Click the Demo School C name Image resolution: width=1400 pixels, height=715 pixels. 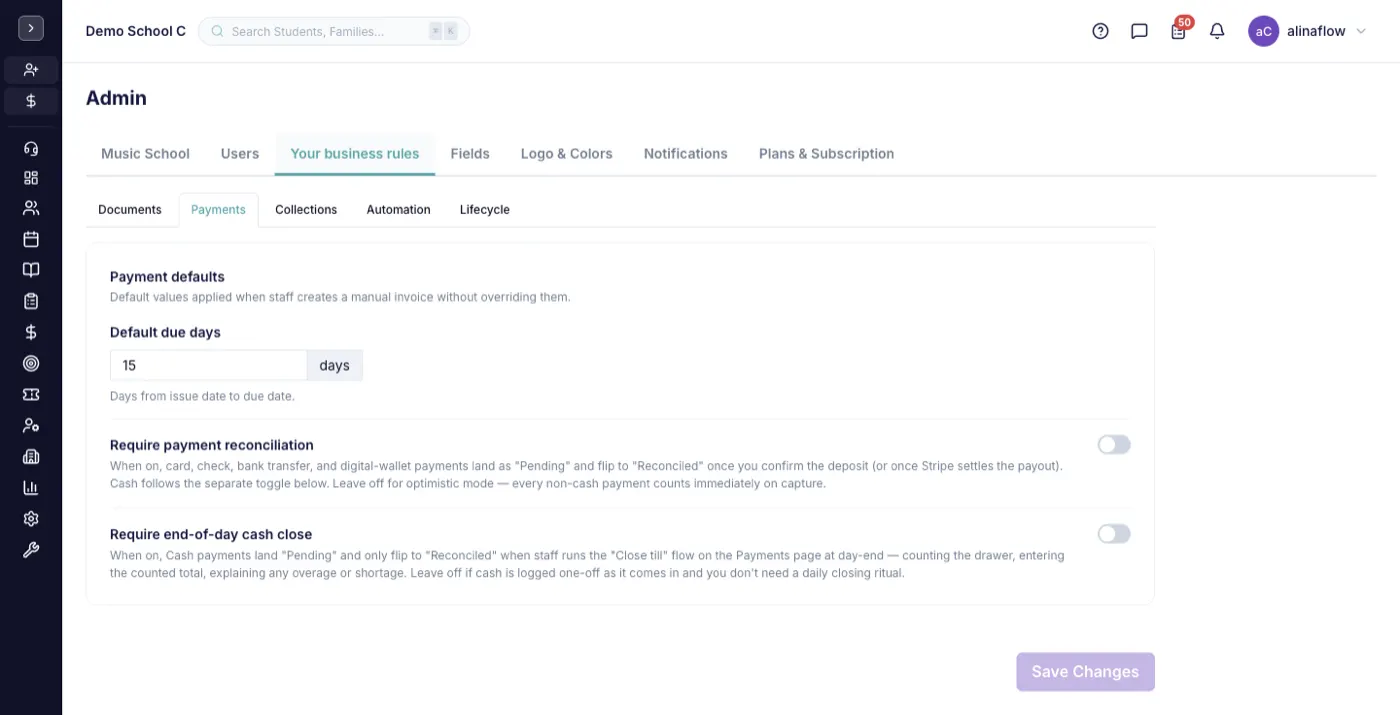point(136,31)
